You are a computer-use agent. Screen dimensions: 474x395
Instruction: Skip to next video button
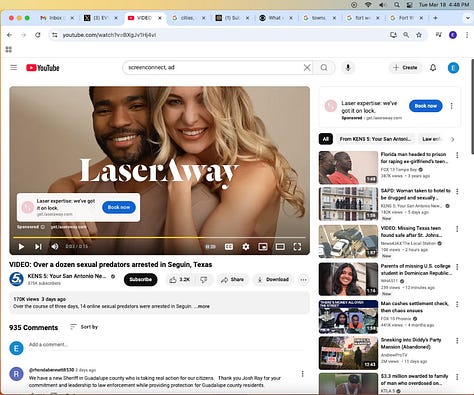click(x=38, y=247)
